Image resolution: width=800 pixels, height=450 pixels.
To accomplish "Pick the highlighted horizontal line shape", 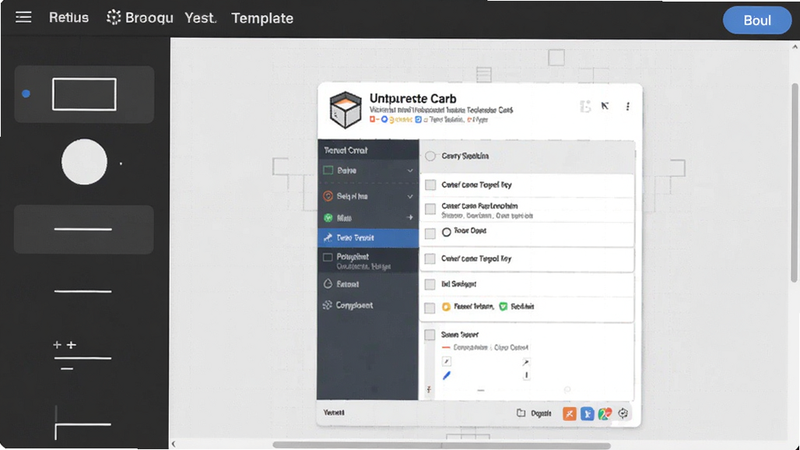I will [x=84, y=230].
